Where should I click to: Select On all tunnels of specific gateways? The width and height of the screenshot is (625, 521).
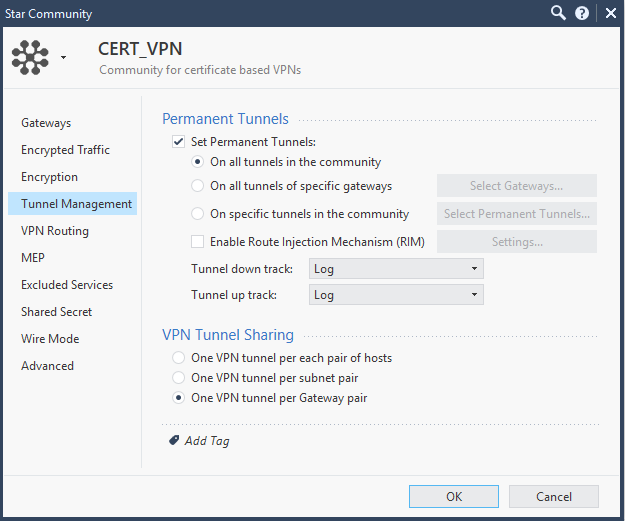click(x=198, y=185)
